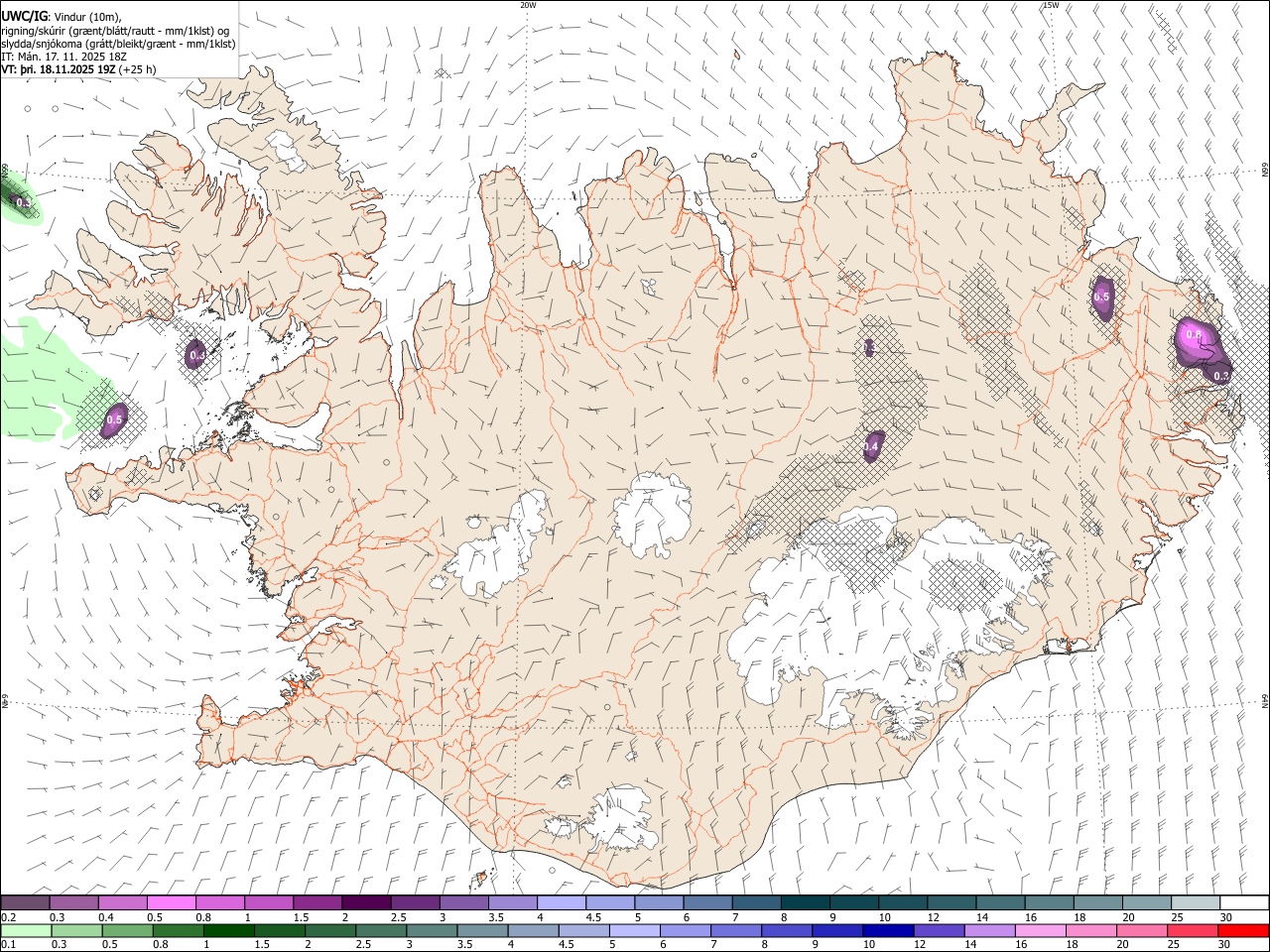1270x952 pixels.
Task: Click the 4.5 label in upper legend row
Action: 593,917
